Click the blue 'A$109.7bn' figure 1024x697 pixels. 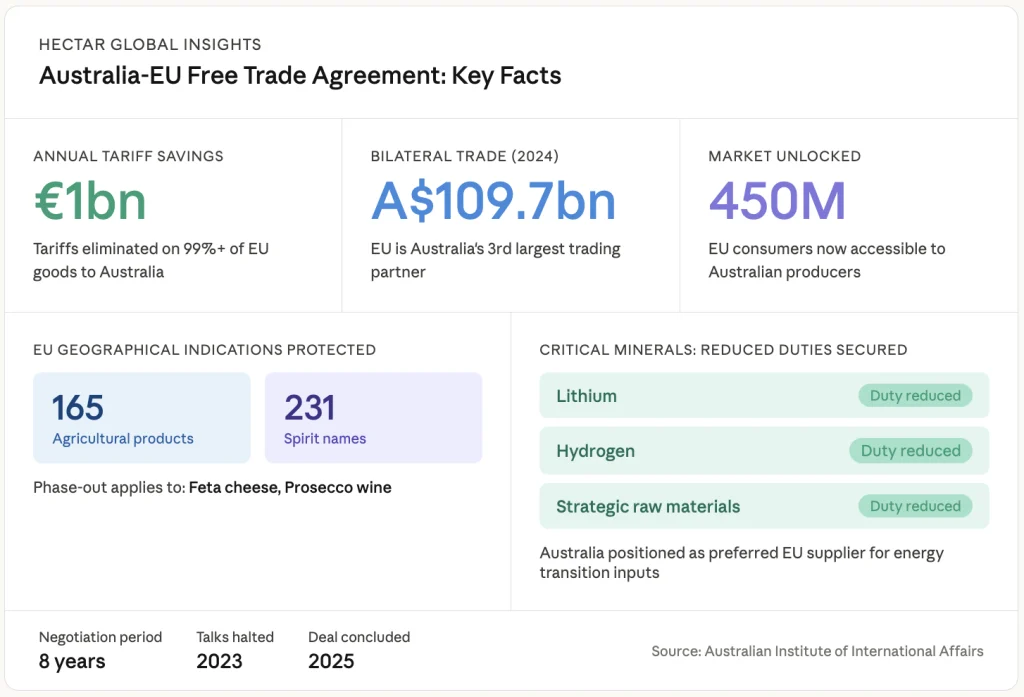click(493, 201)
